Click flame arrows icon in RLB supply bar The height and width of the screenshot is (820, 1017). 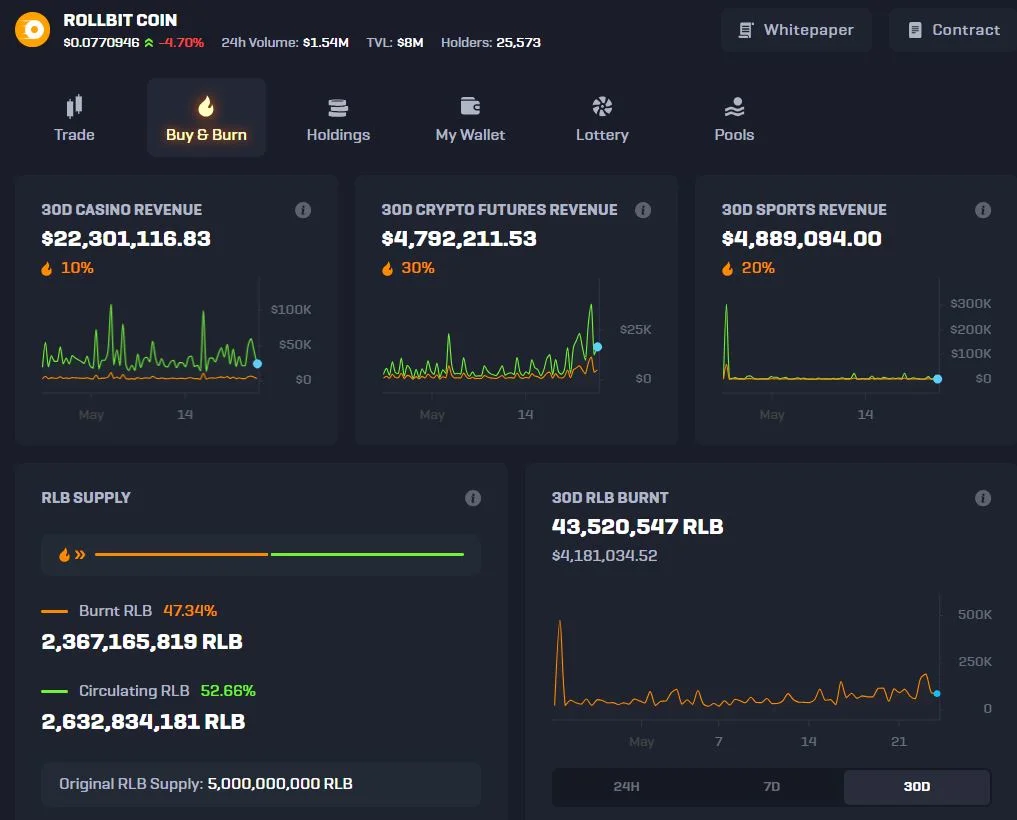[72, 555]
